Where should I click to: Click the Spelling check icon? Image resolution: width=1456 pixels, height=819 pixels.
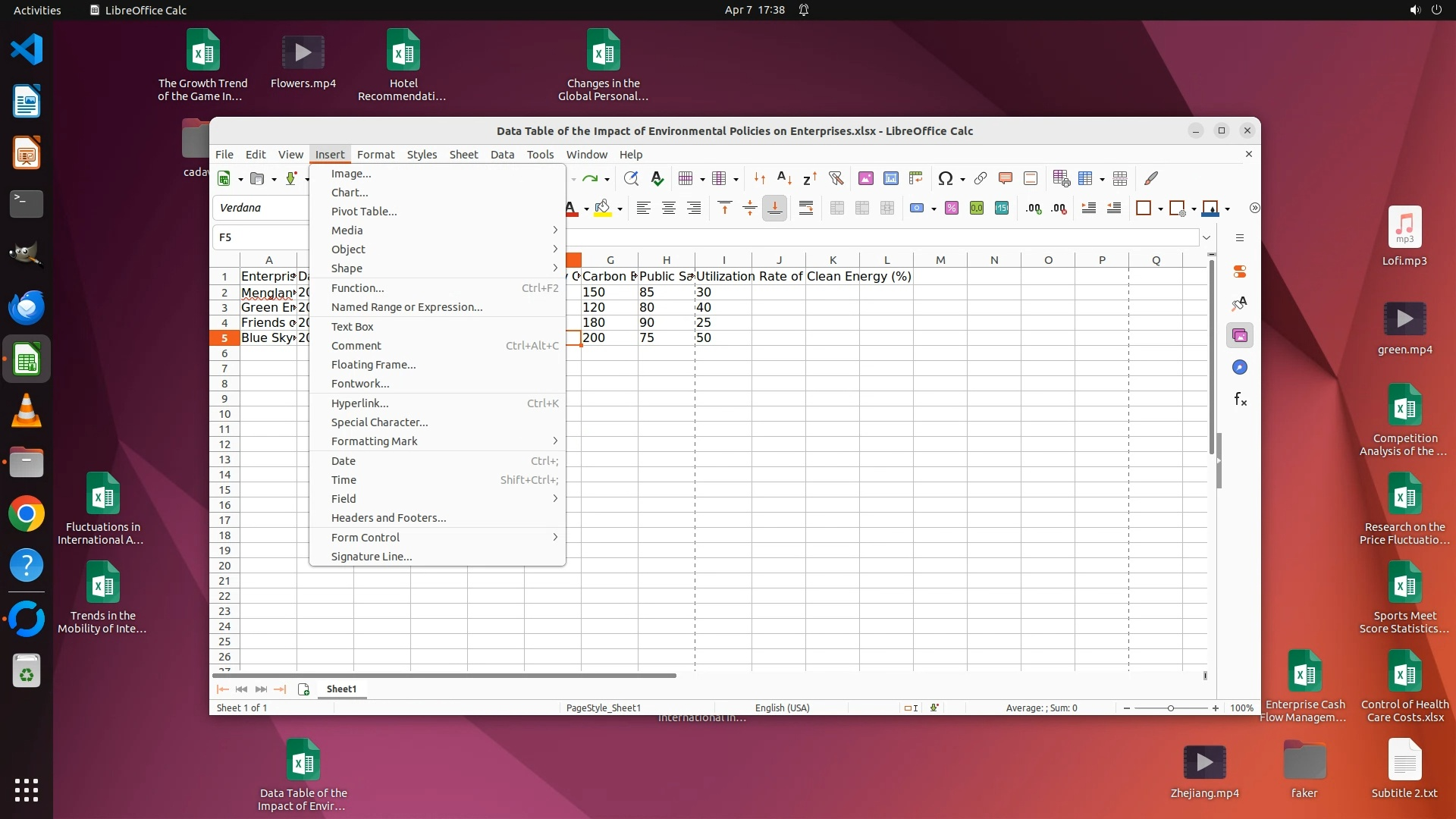[x=657, y=179]
